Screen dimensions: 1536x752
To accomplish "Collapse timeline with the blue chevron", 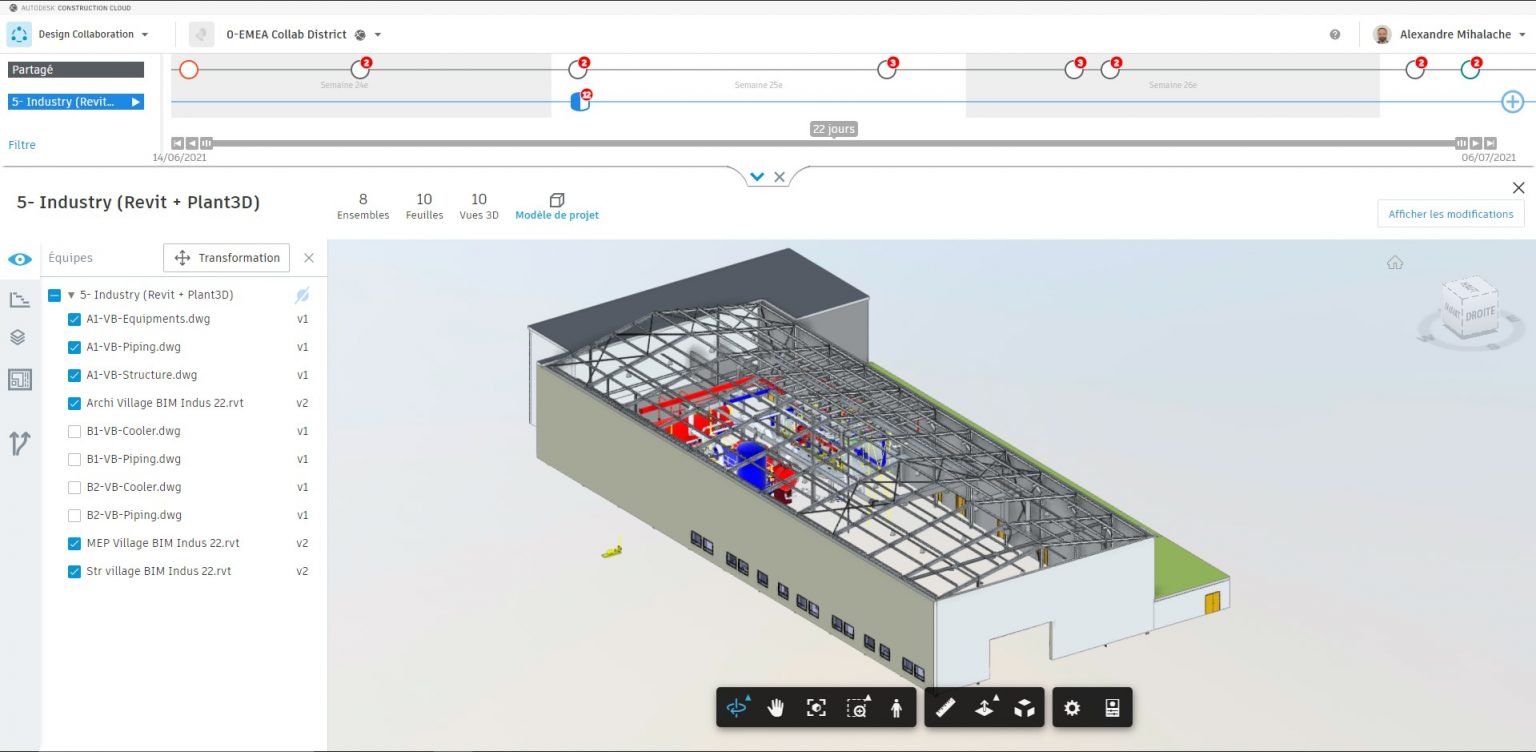I will 757,177.
